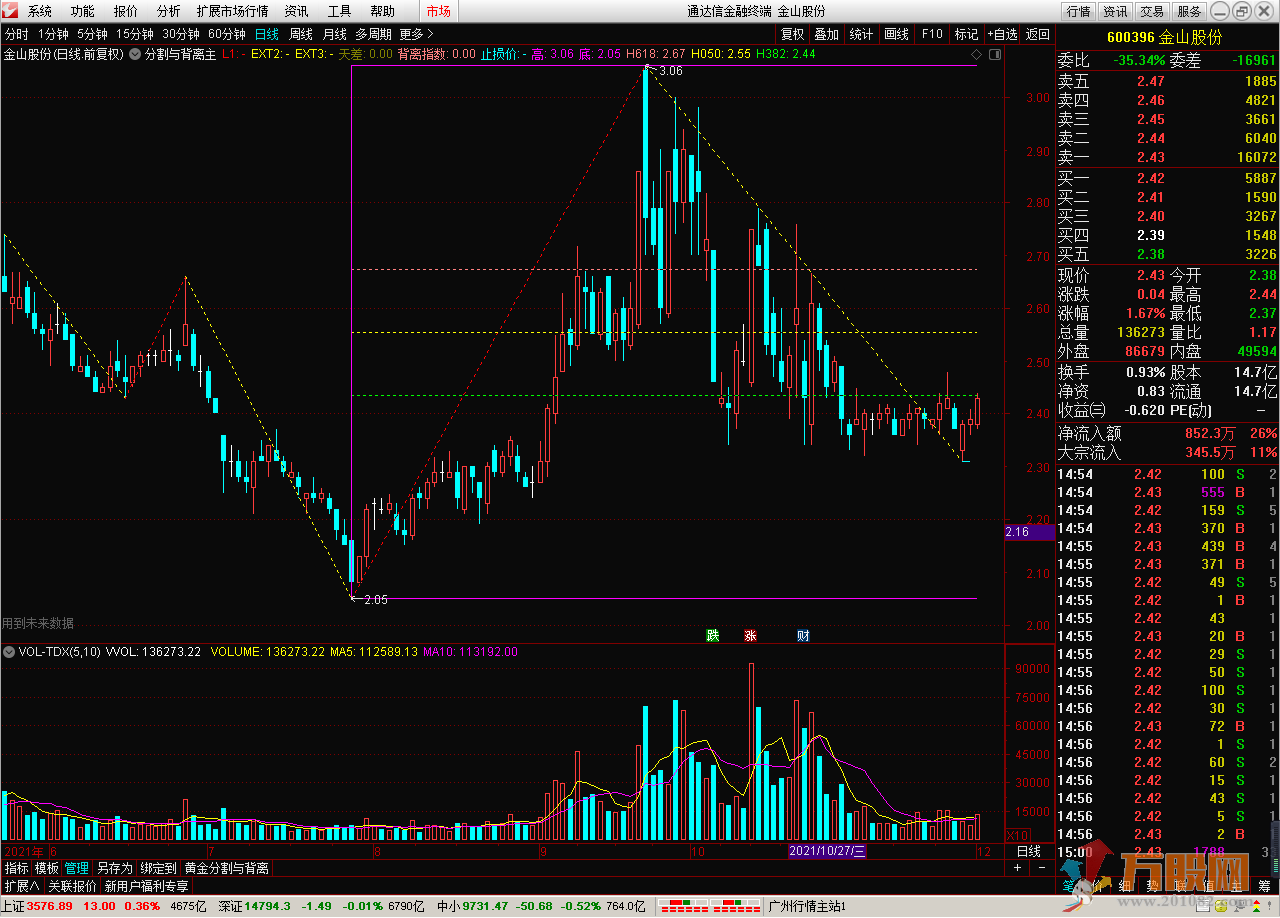The image size is (1280, 918).
Task: Click the red-green market breadth indicator
Action: tap(711, 906)
